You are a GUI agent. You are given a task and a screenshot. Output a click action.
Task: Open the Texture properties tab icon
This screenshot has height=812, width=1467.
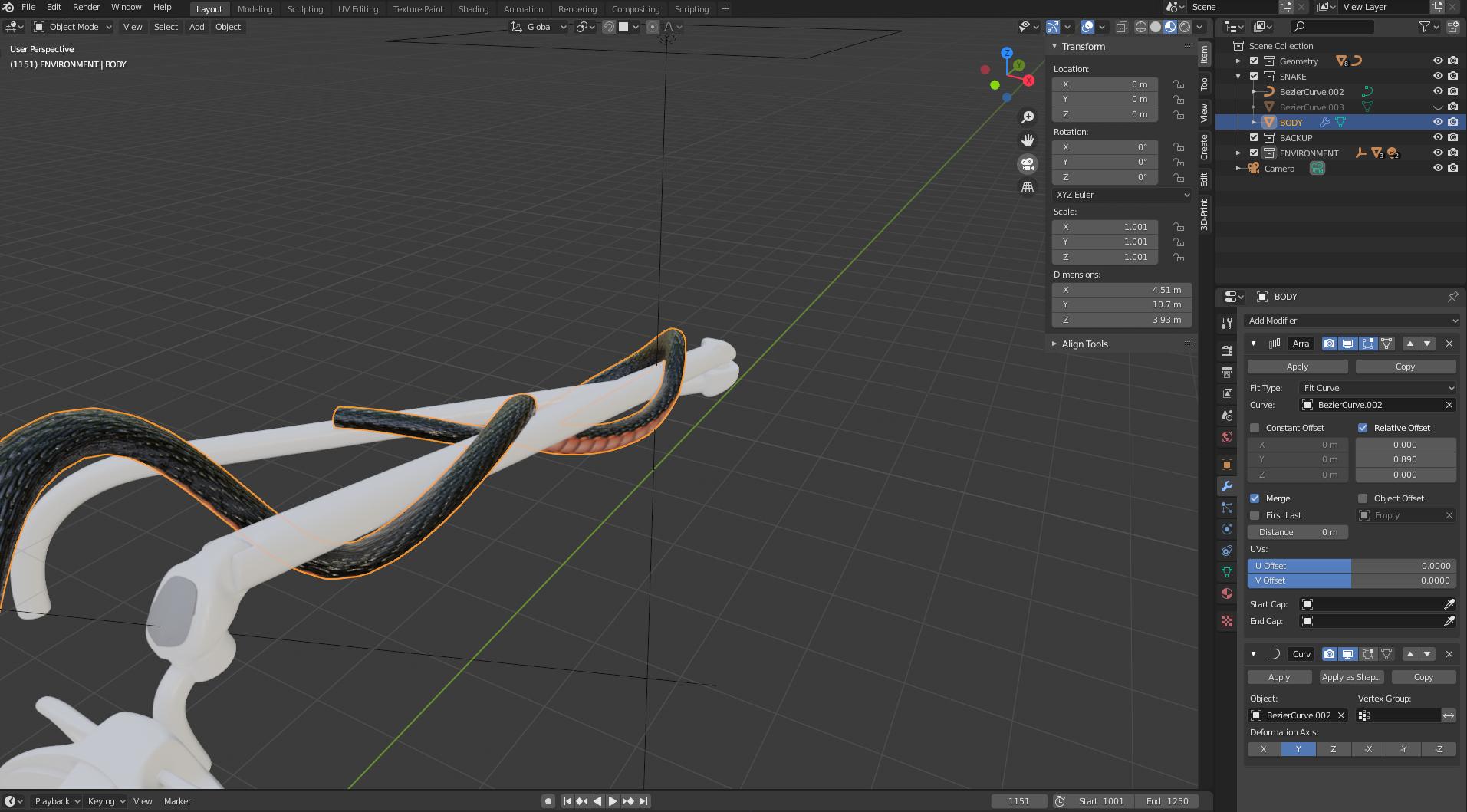1227,621
